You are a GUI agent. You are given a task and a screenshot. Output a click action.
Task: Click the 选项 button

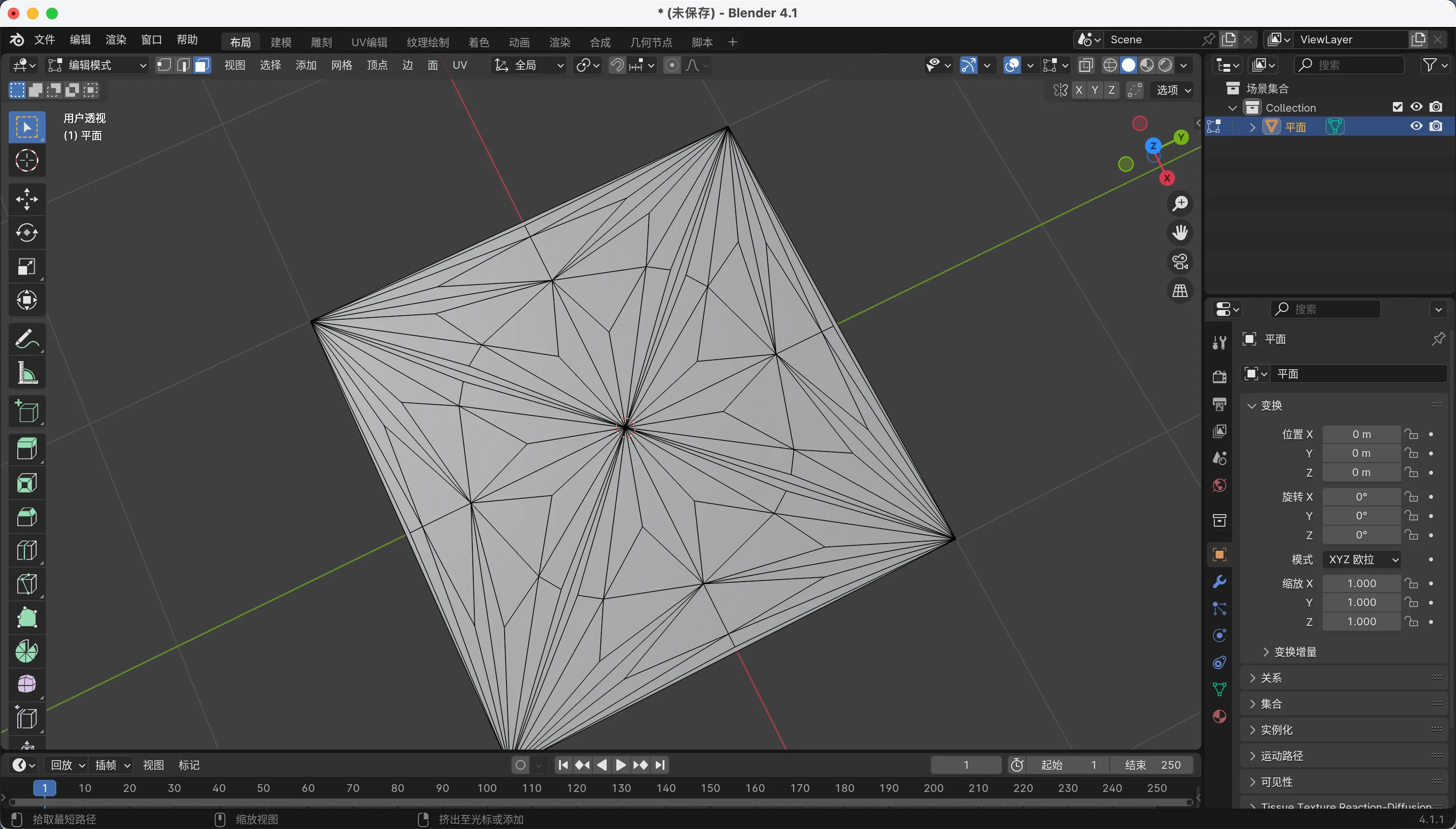1173,90
